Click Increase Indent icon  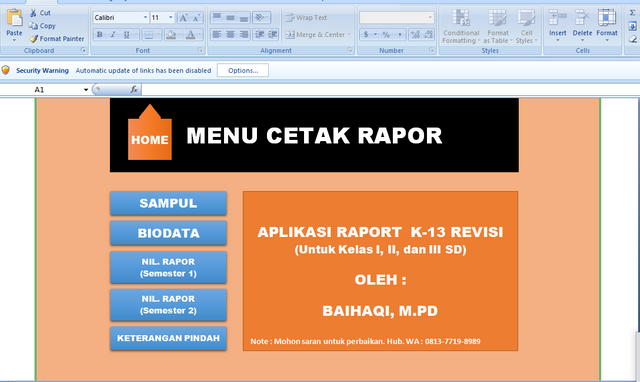pyautogui.click(x=273, y=35)
